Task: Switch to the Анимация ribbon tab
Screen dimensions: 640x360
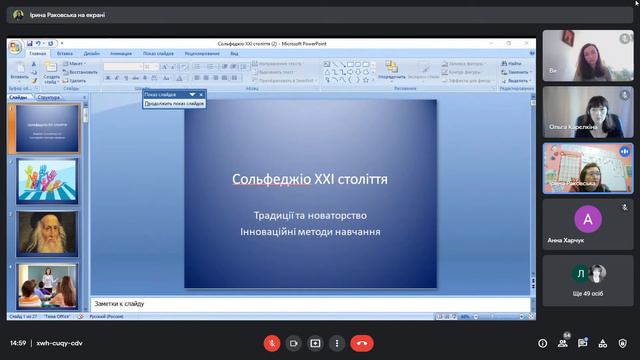Action: [x=121, y=53]
